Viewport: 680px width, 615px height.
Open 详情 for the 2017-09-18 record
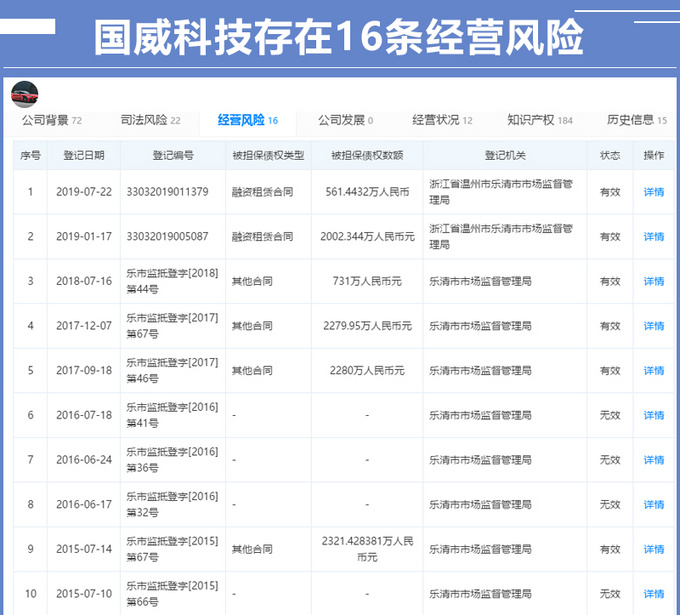(x=653, y=370)
